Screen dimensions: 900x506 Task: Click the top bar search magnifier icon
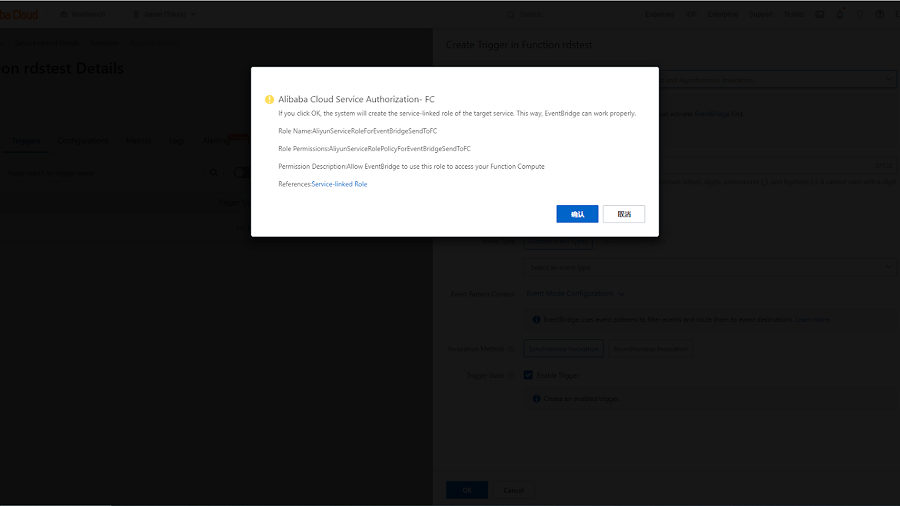pos(510,14)
